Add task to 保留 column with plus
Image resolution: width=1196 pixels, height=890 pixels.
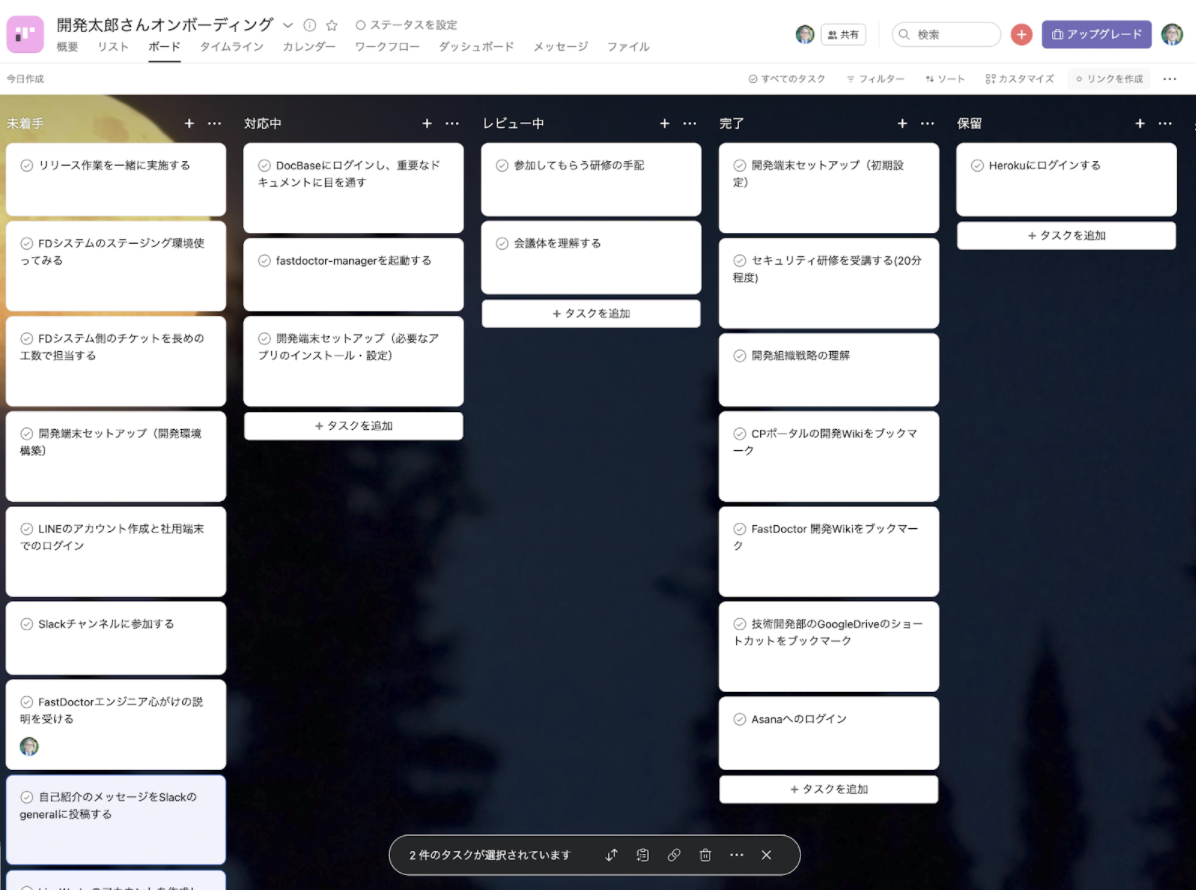tap(1140, 124)
